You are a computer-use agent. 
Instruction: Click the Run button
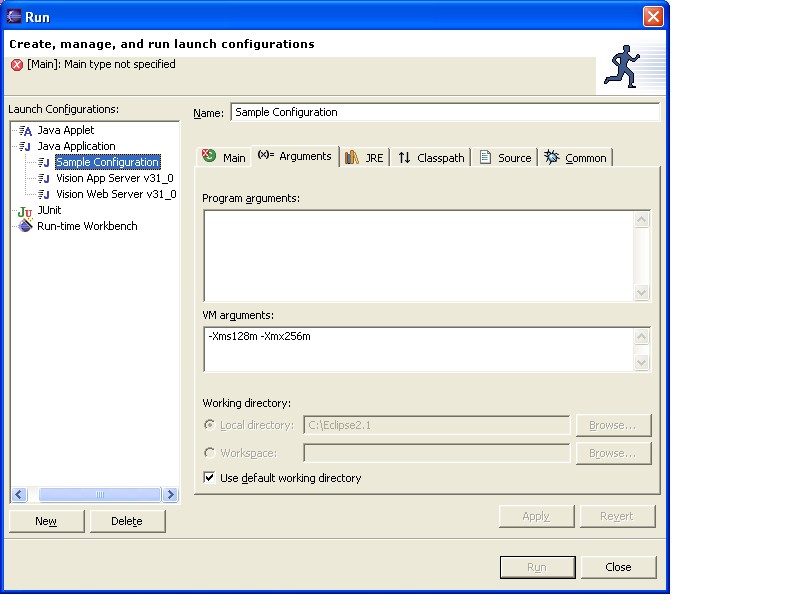tap(538, 567)
